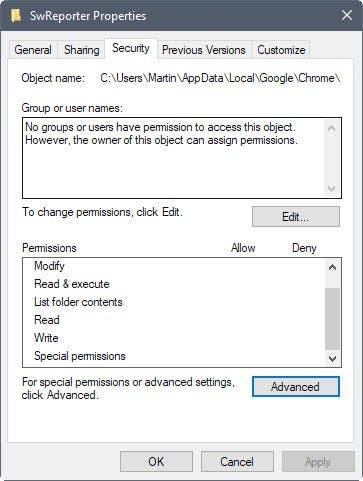Click the Permissions list scrollbar thumb
The height and width of the screenshot is (481, 363).
click(332, 319)
